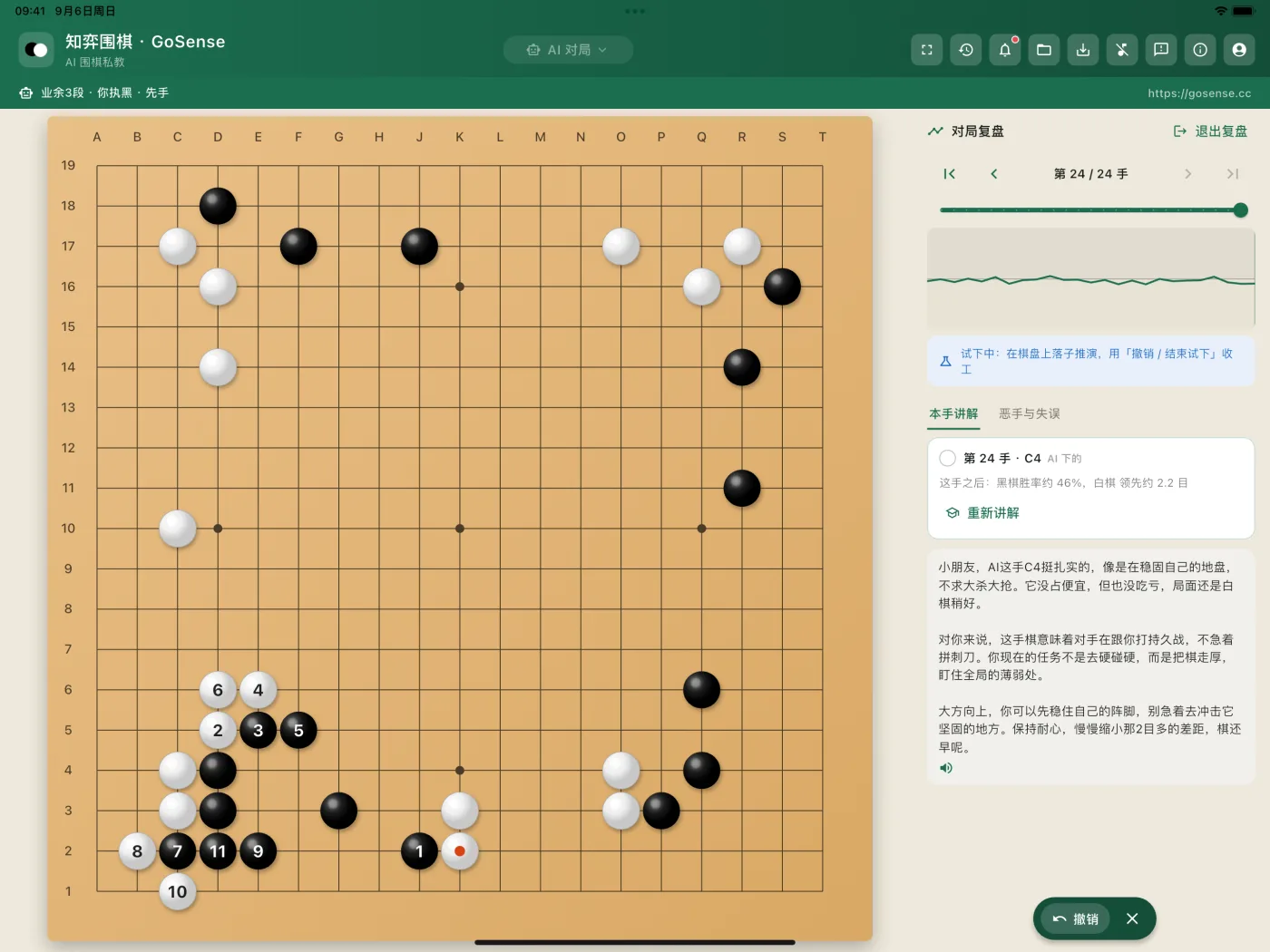Open the folder of saved games
Screen dimensions: 1270x952
(1044, 50)
